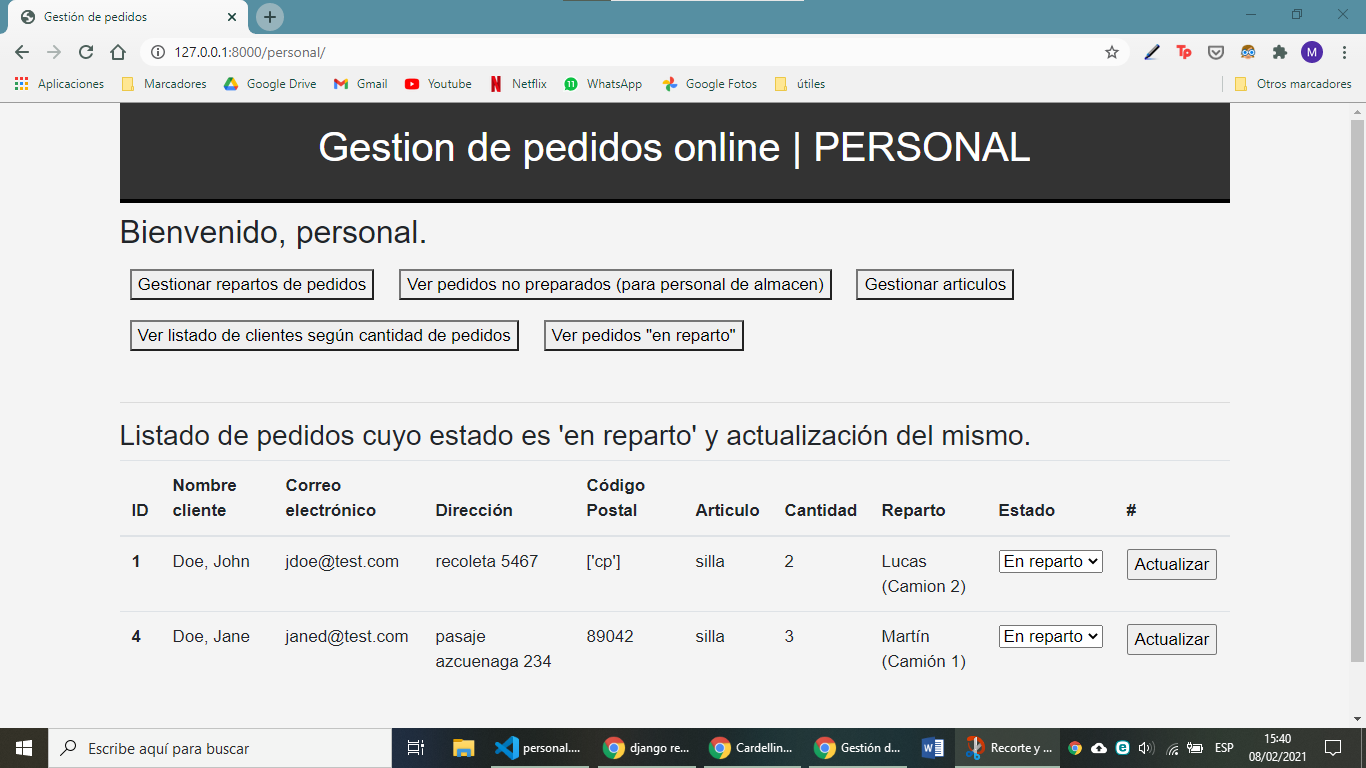This screenshot has width=1366, height=768.
Task: Click Ver listado de clientes button
Action: pos(324,335)
